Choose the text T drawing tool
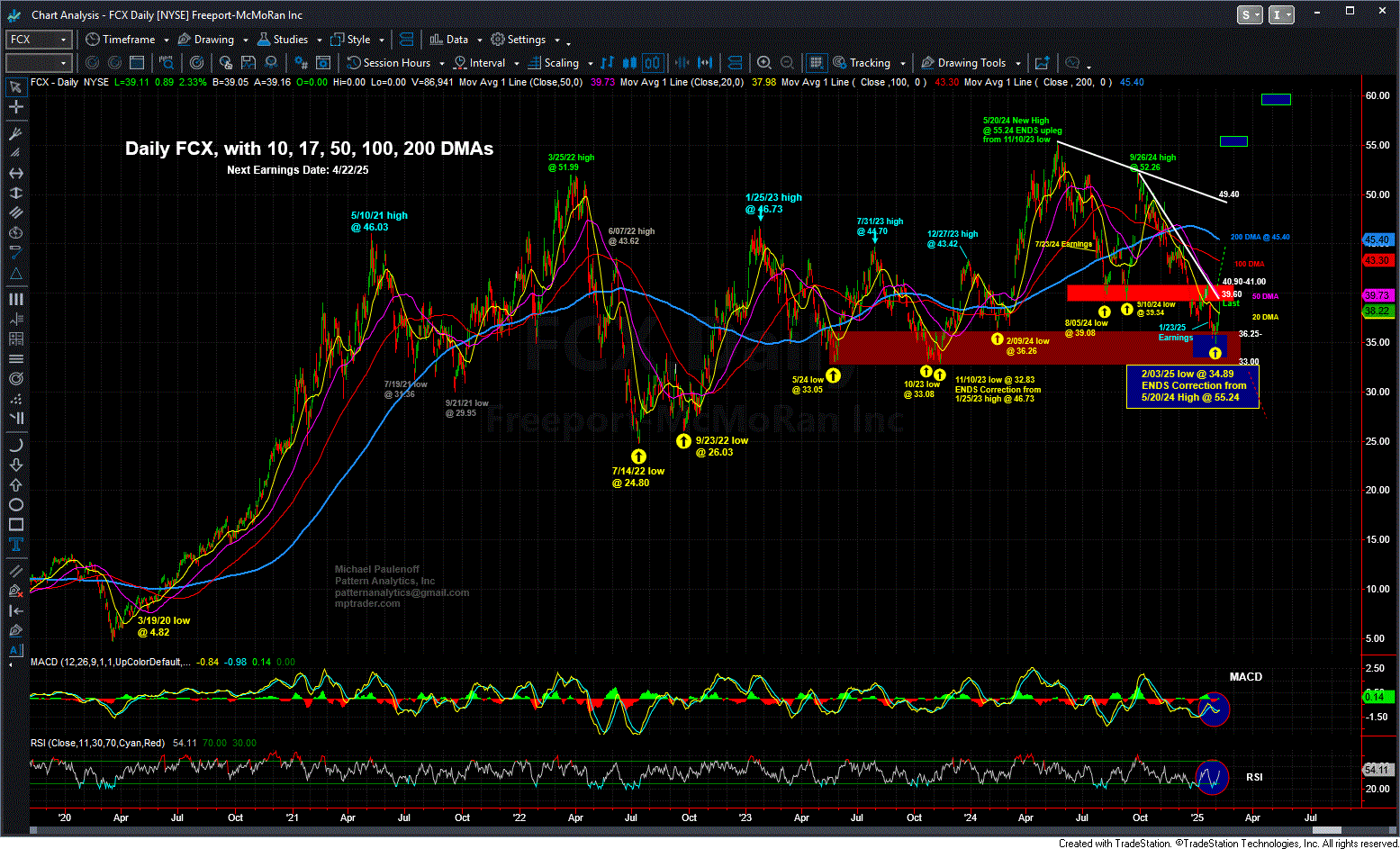Screen dimensions: 1400x849 [x=15, y=544]
